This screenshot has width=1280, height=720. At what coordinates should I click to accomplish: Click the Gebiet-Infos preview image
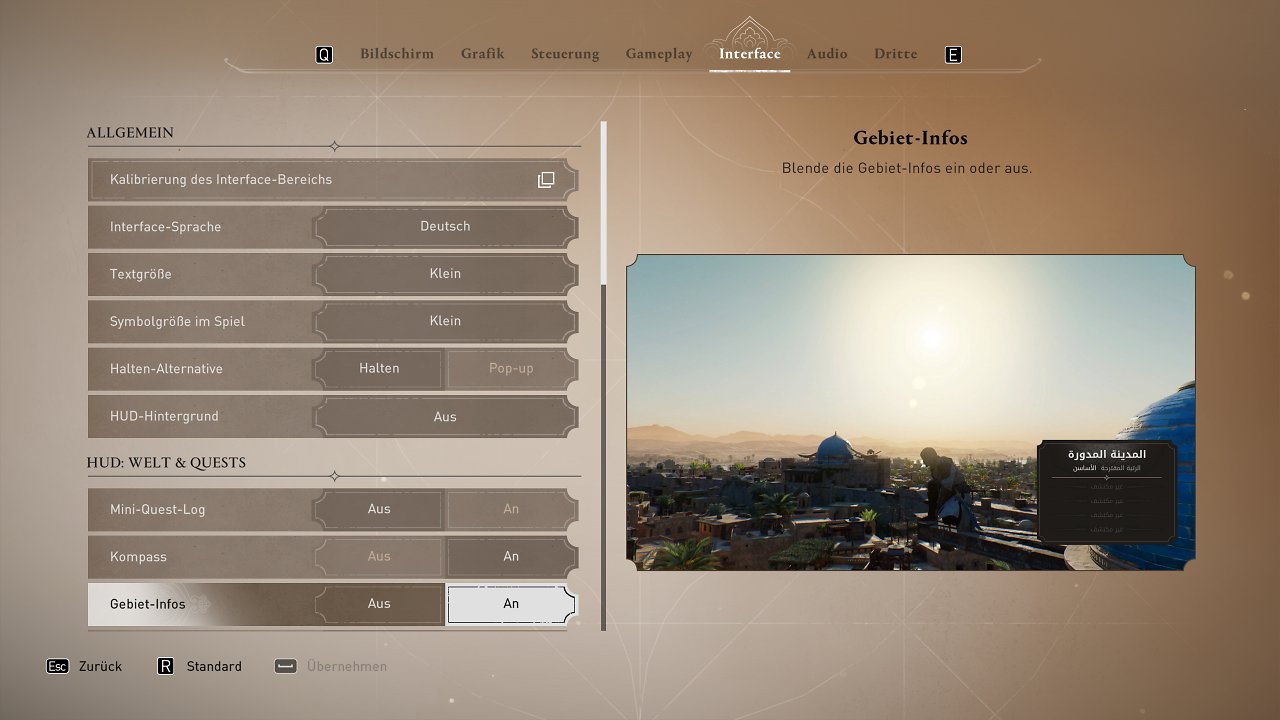click(x=911, y=413)
